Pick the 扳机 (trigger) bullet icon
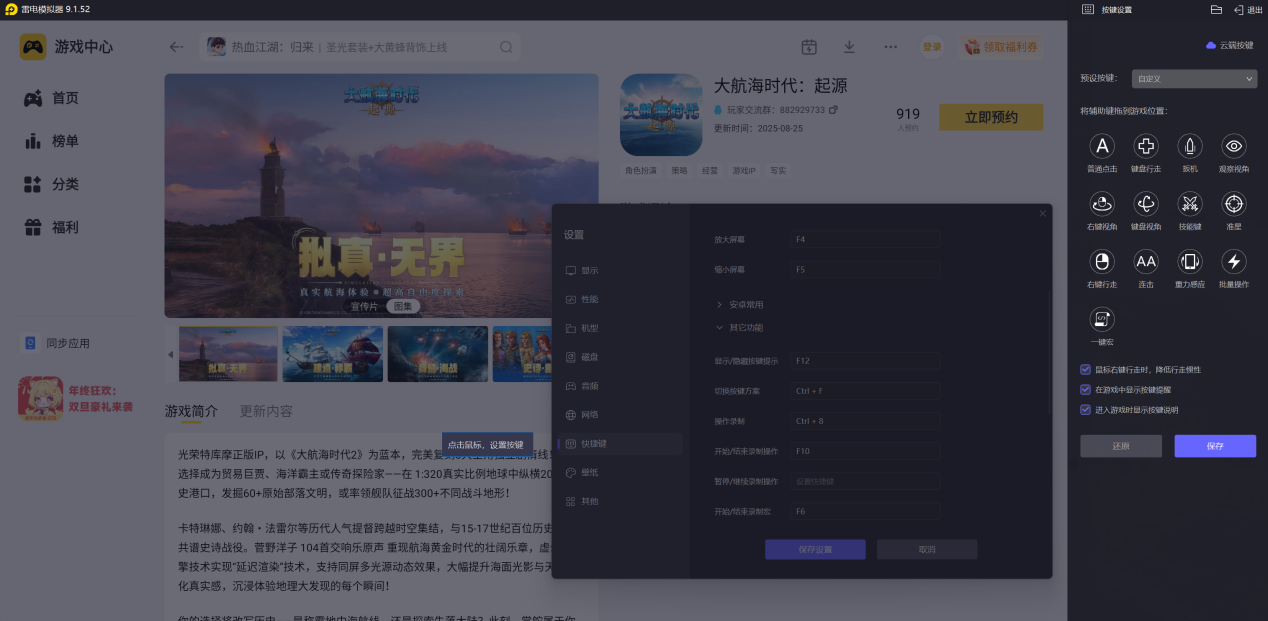This screenshot has width=1268, height=621. point(1190,147)
